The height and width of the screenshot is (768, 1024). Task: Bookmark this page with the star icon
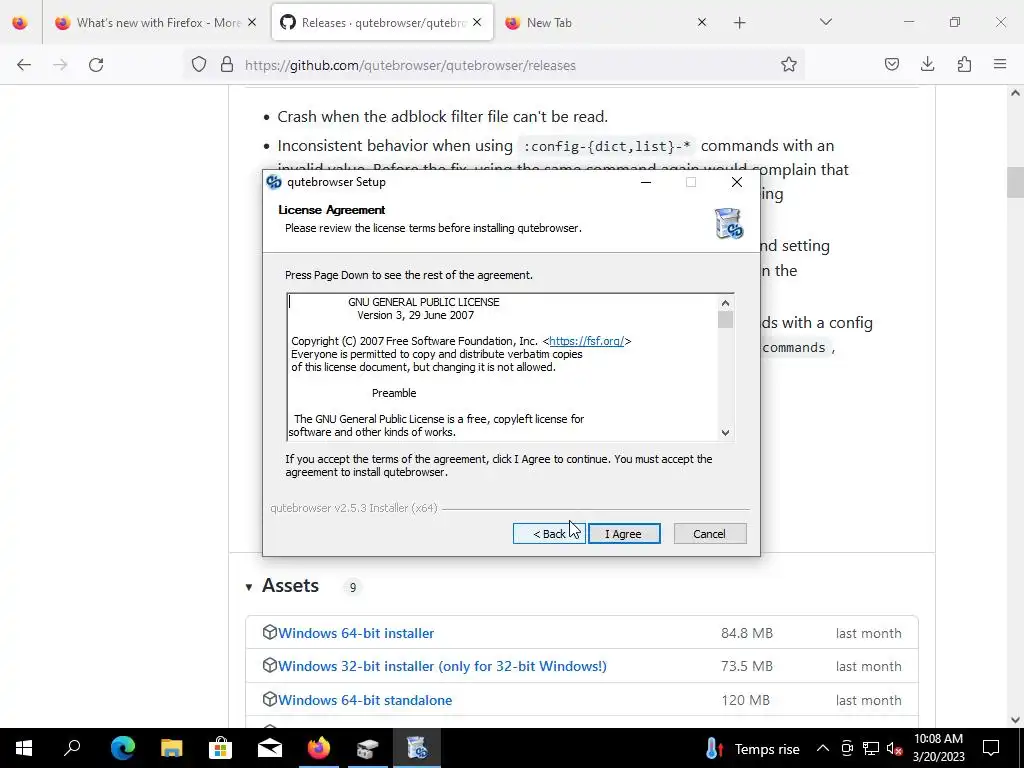(x=789, y=65)
